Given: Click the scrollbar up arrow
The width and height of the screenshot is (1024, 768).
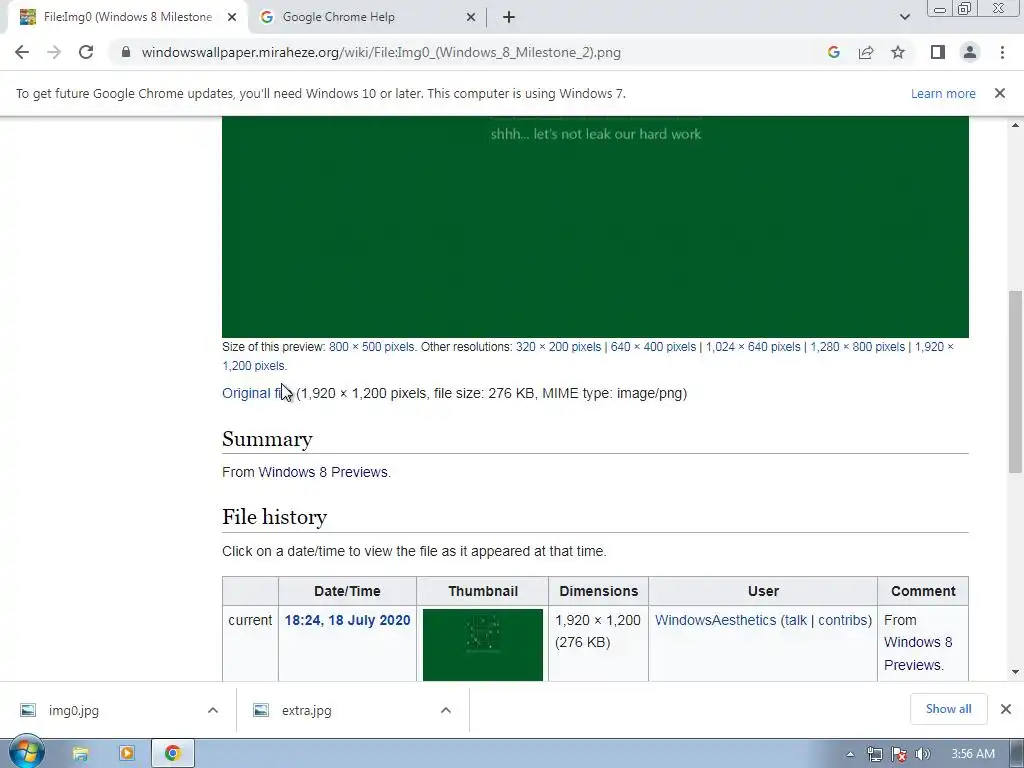Looking at the screenshot, I should click(x=1015, y=125).
